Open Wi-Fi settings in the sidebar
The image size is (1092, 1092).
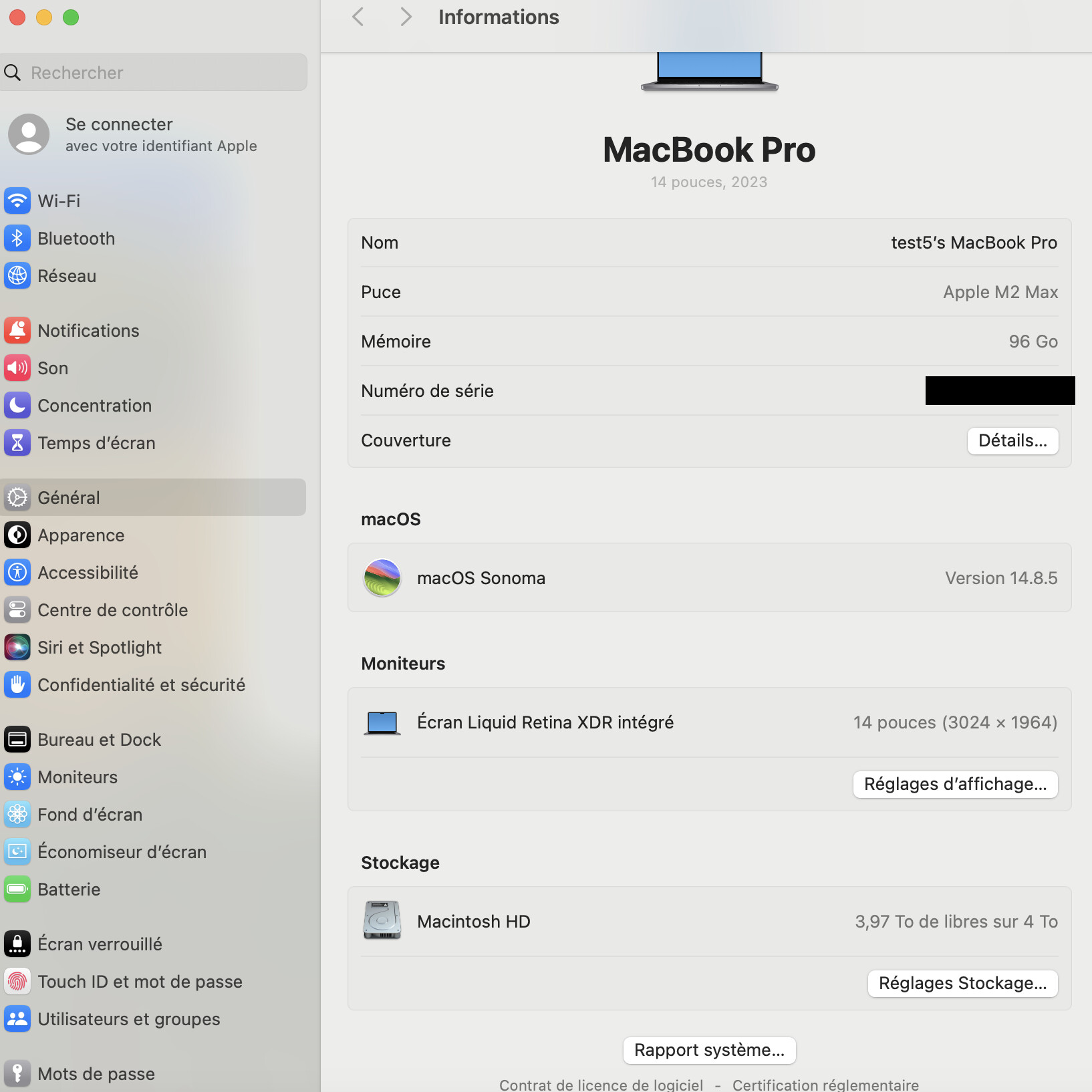pos(59,200)
